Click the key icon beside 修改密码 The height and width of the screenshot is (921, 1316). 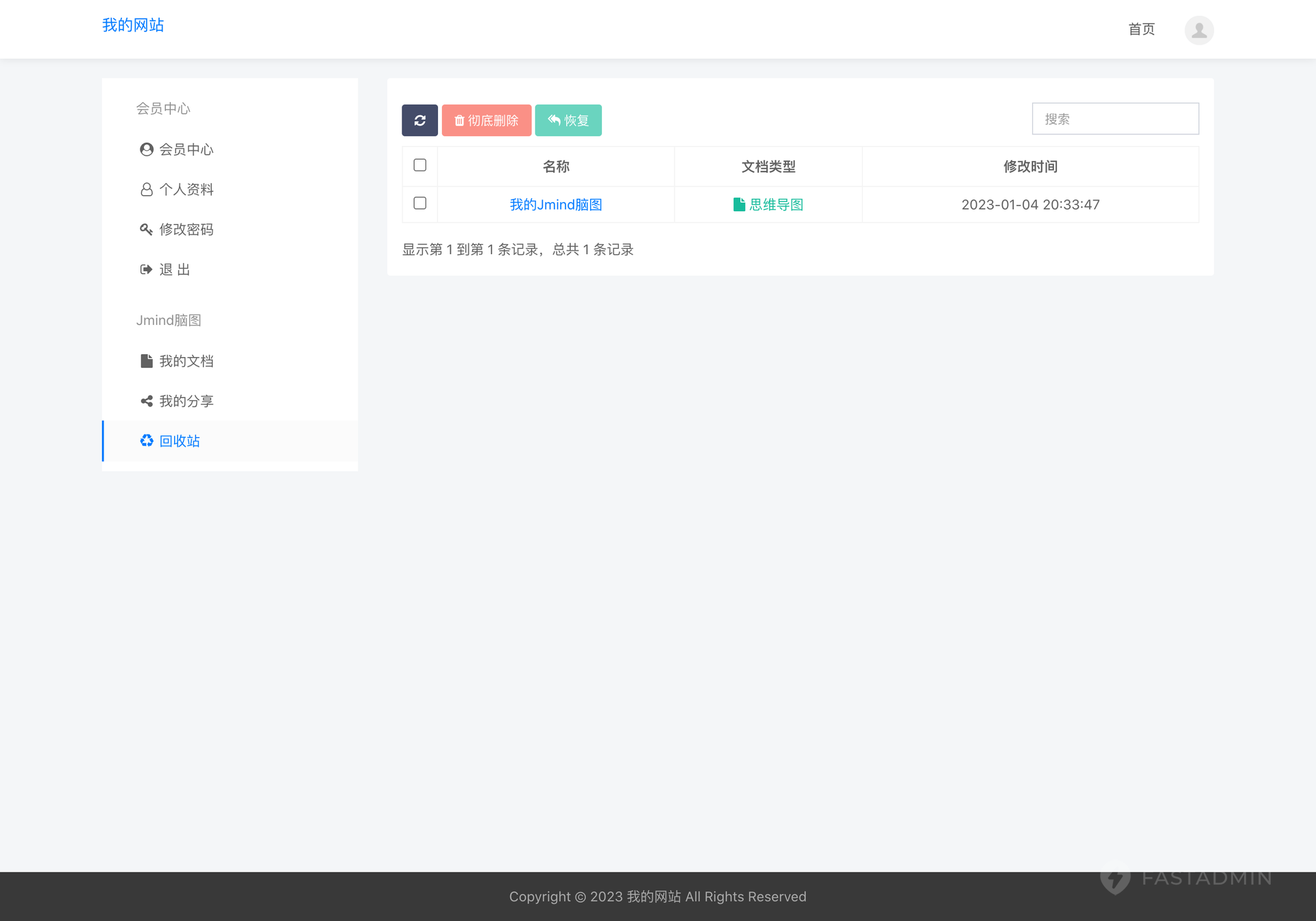146,230
